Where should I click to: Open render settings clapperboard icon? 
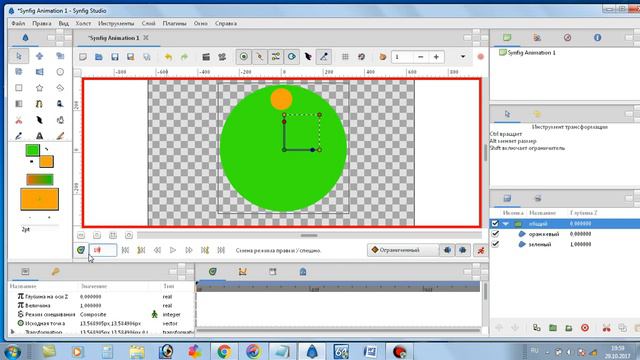point(206,57)
